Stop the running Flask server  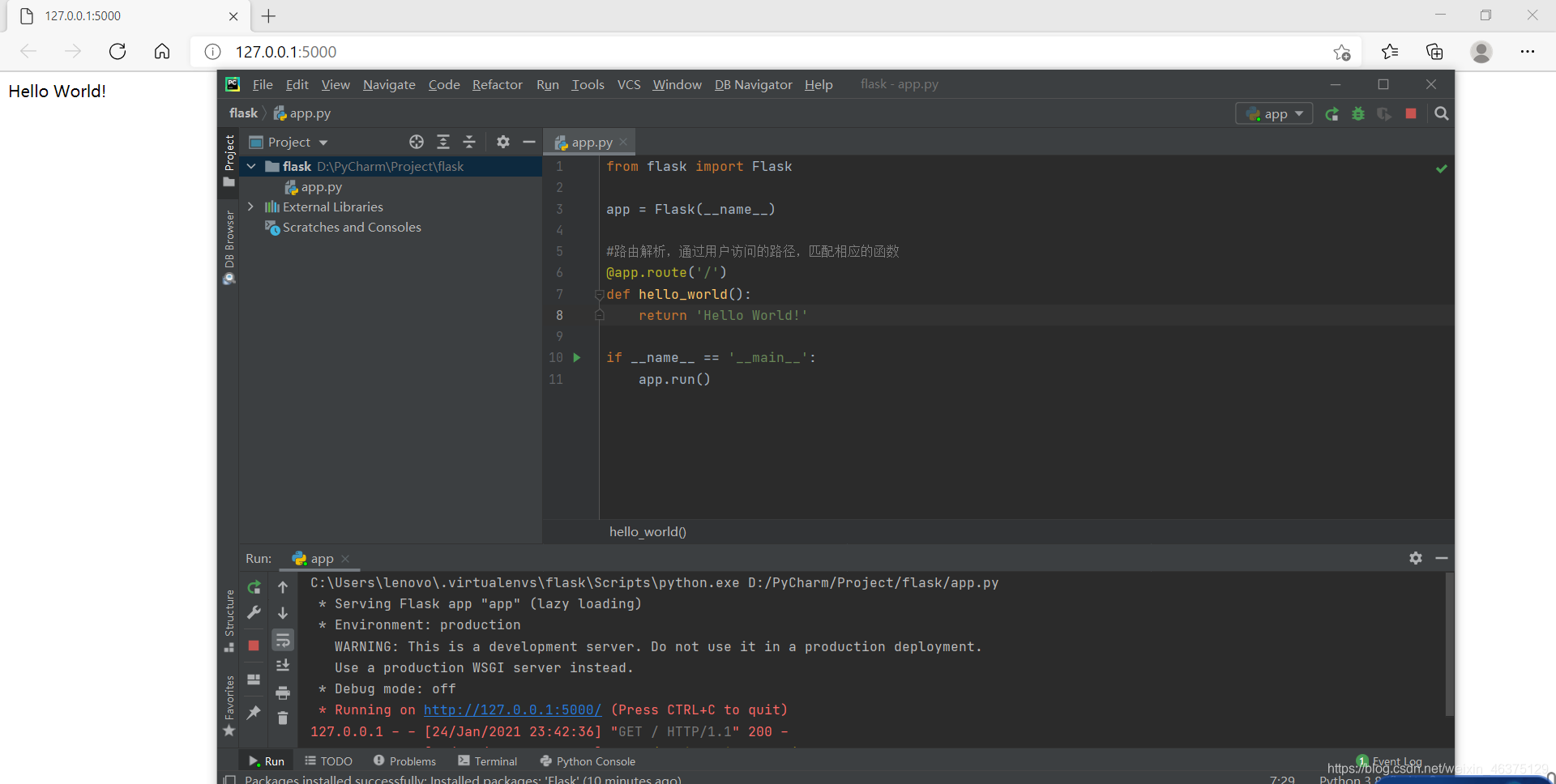click(1410, 113)
